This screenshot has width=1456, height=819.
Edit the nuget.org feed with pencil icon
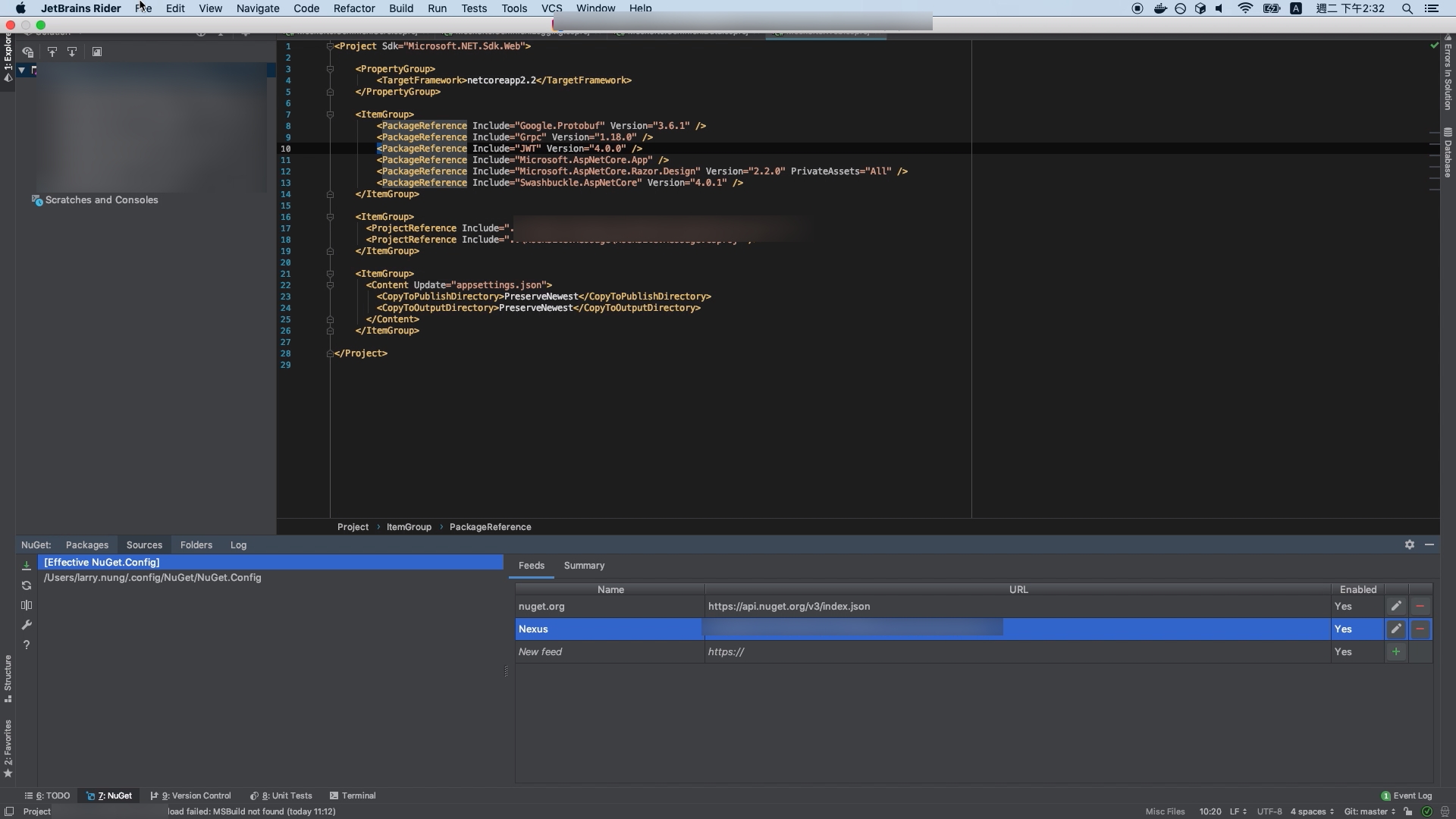(x=1396, y=607)
